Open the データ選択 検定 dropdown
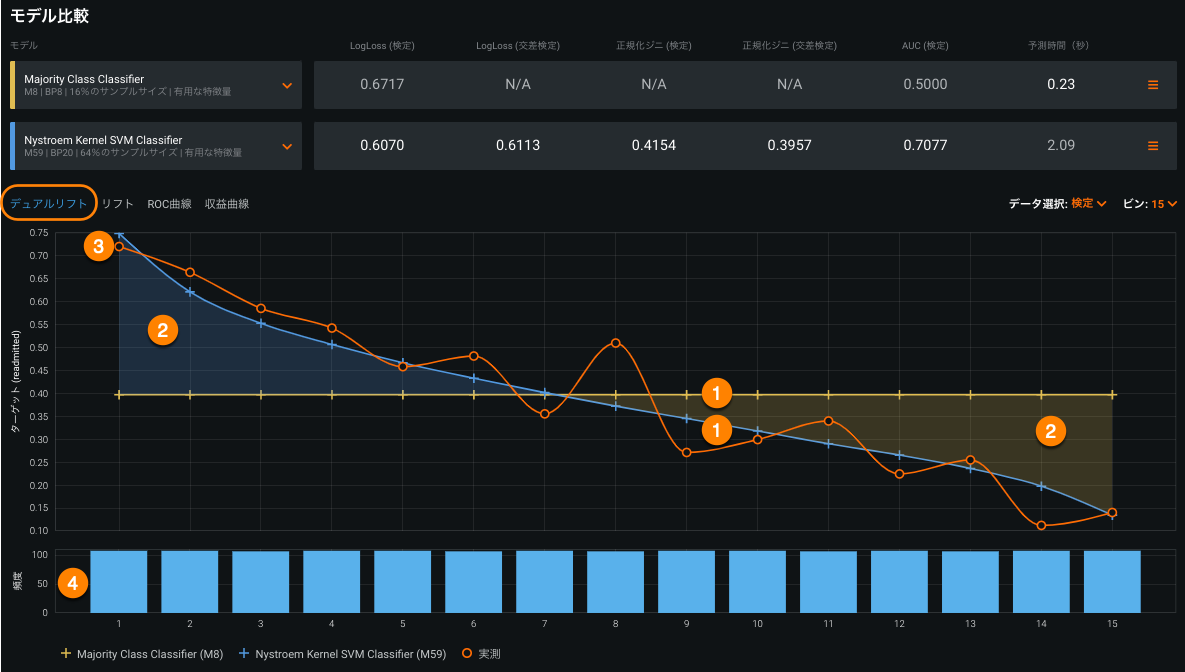The image size is (1185, 672). point(1088,204)
